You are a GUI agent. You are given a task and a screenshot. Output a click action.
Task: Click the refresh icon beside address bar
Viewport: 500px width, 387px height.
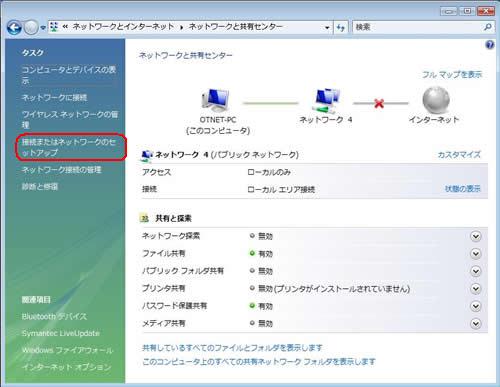pos(340,27)
